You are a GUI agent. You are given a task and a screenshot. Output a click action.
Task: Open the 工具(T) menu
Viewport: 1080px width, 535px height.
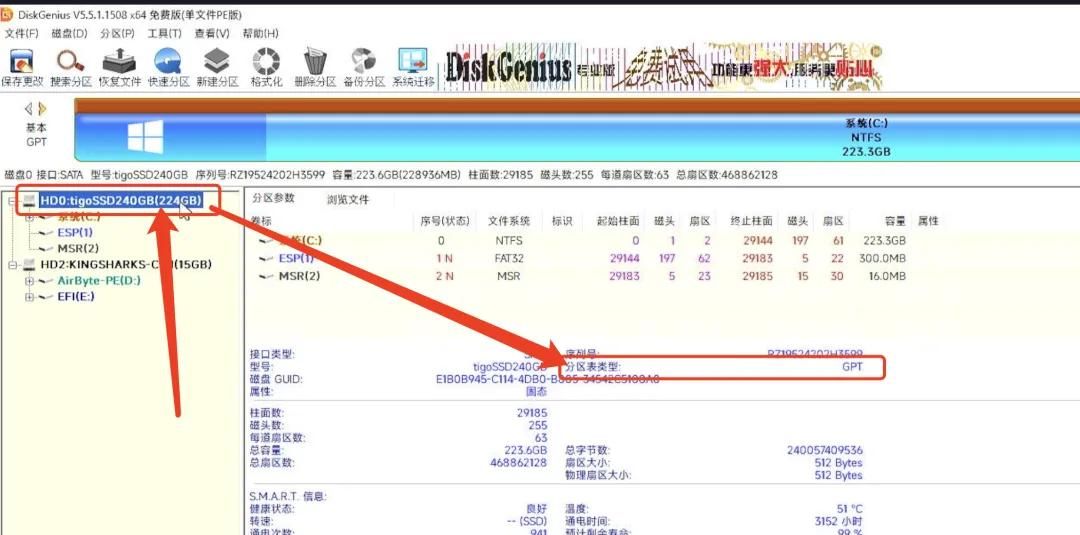pos(165,33)
